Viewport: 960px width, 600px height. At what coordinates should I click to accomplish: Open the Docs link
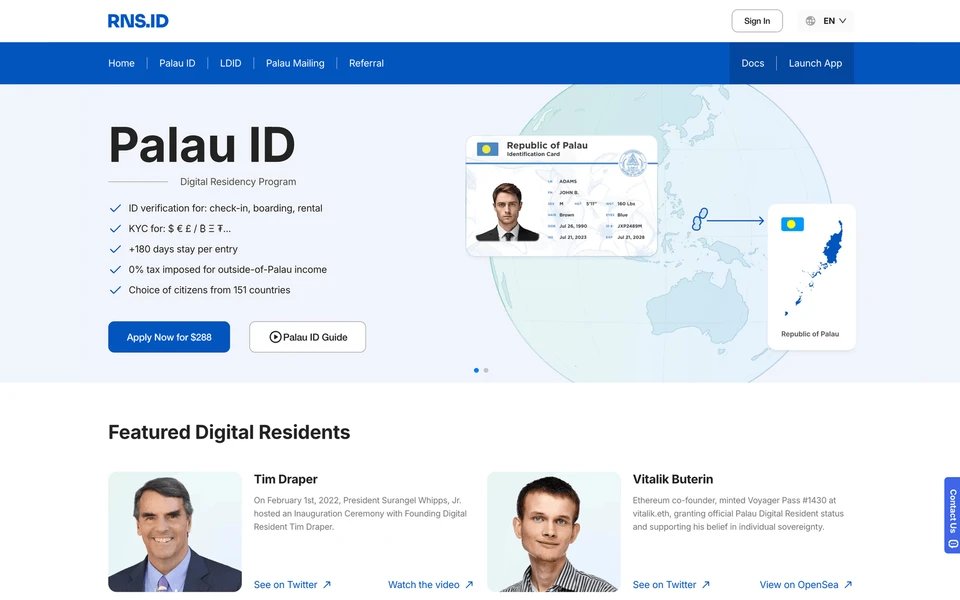[752, 63]
